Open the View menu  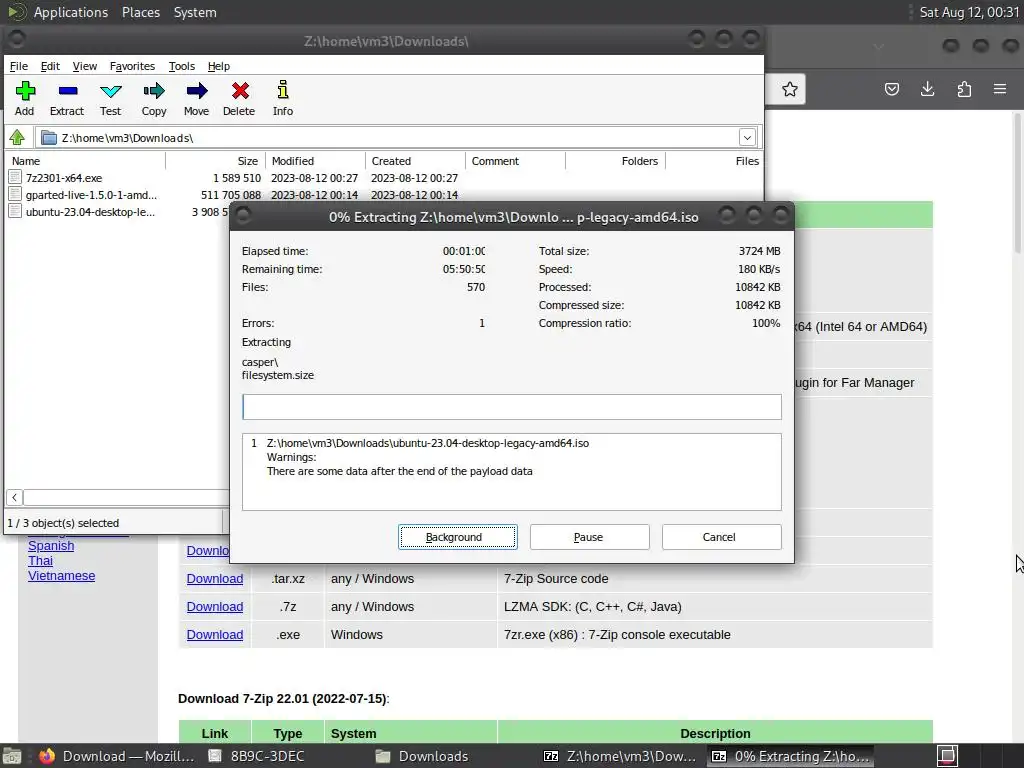tap(84, 66)
